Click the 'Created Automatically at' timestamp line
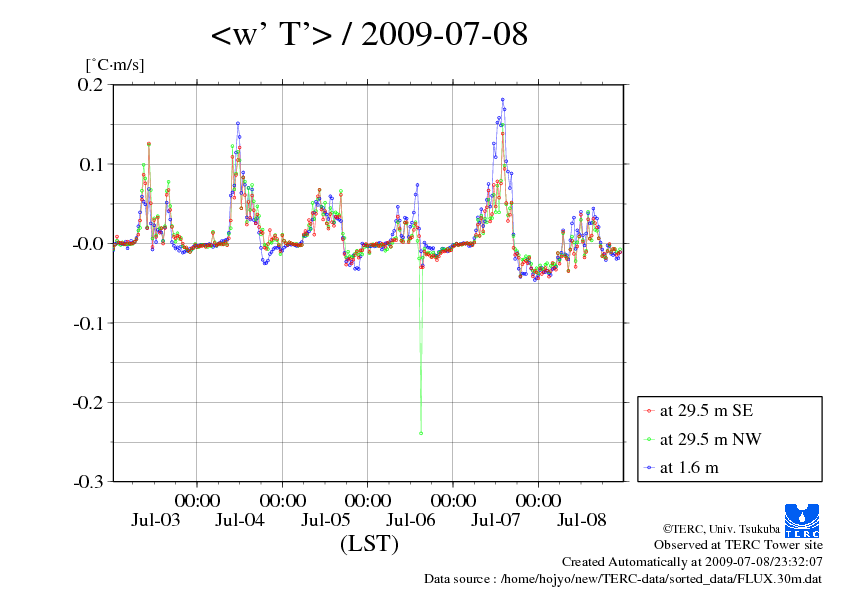Image resolution: width=842 pixels, height=595 pixels. click(692, 562)
